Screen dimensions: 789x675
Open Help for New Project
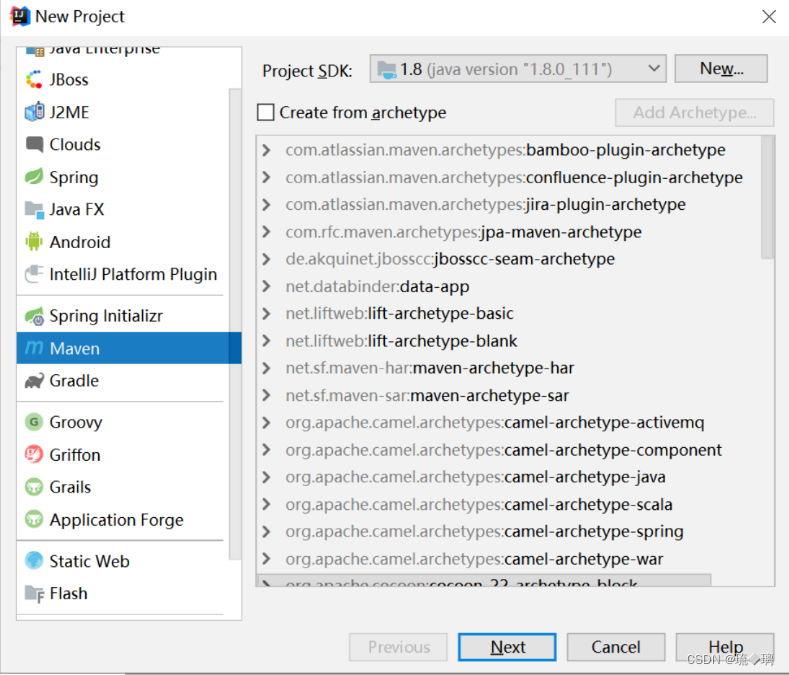[x=725, y=647]
